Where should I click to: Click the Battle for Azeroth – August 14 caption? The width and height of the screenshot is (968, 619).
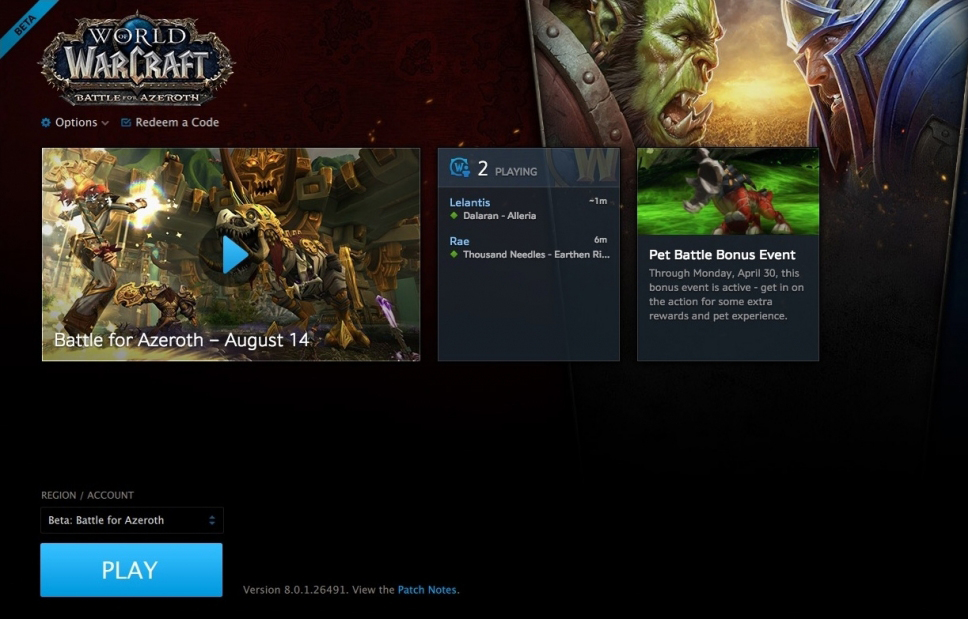pos(182,340)
